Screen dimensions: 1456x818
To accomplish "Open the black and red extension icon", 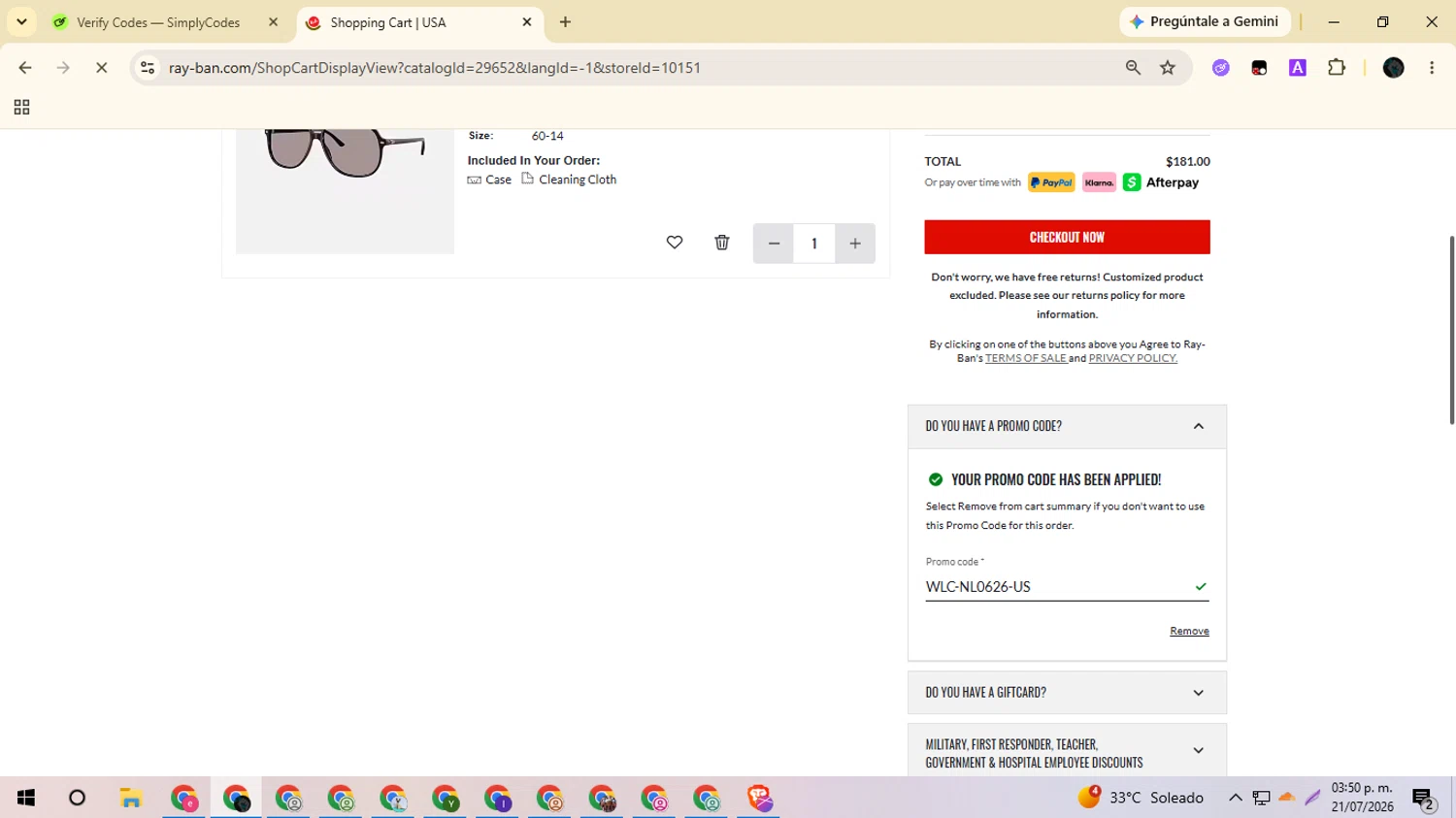I will coord(1259,68).
